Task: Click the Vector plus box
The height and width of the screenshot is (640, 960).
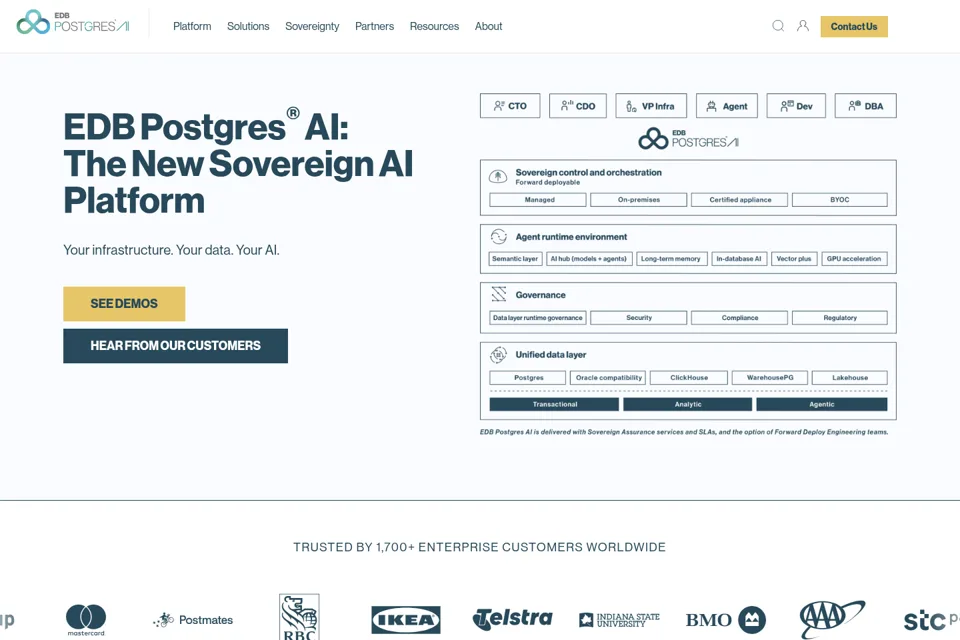Action: tap(794, 259)
